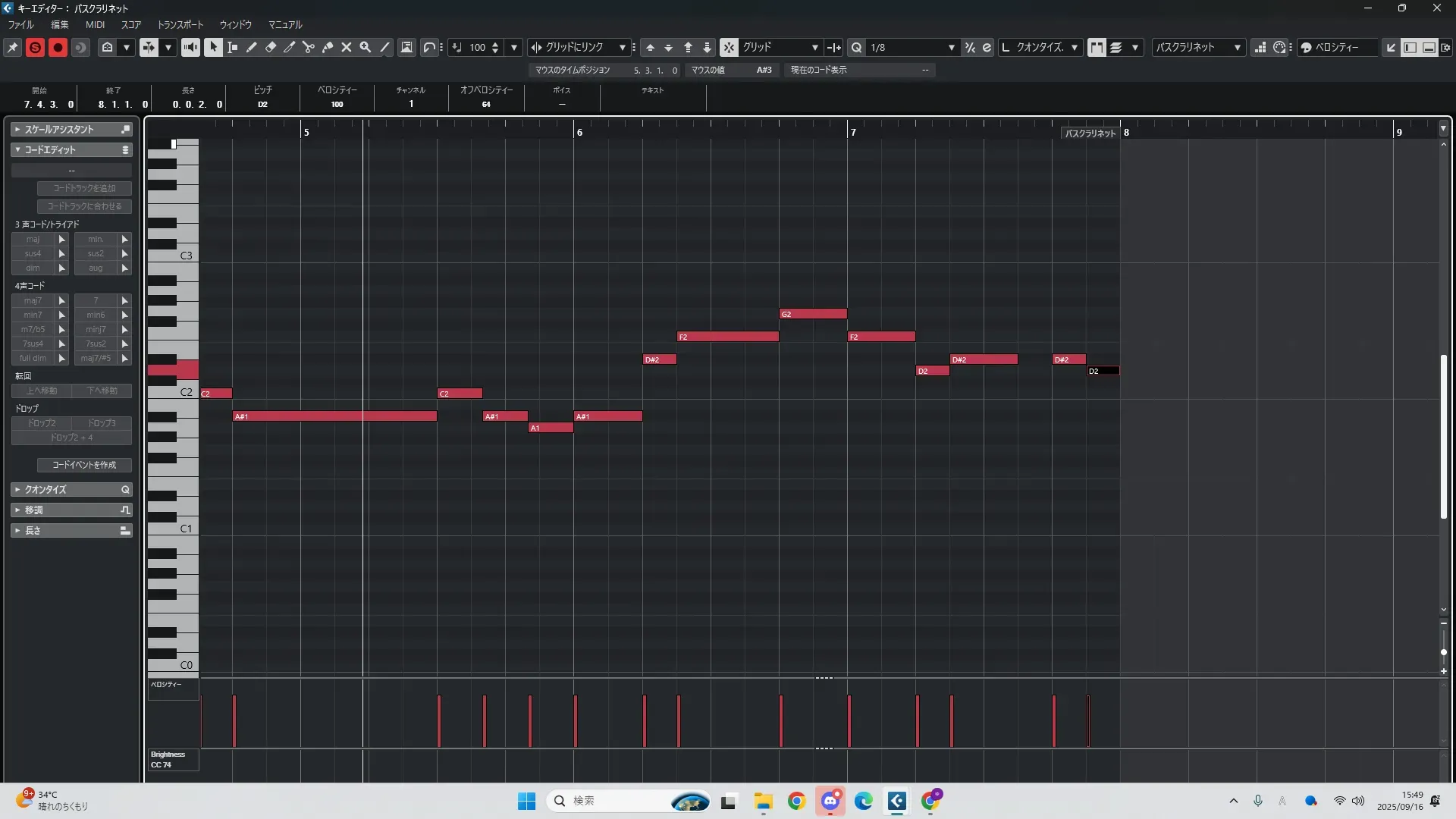Toggle Acoustic Feedback speaker button
This screenshot has height=819, width=1456.
[190, 47]
